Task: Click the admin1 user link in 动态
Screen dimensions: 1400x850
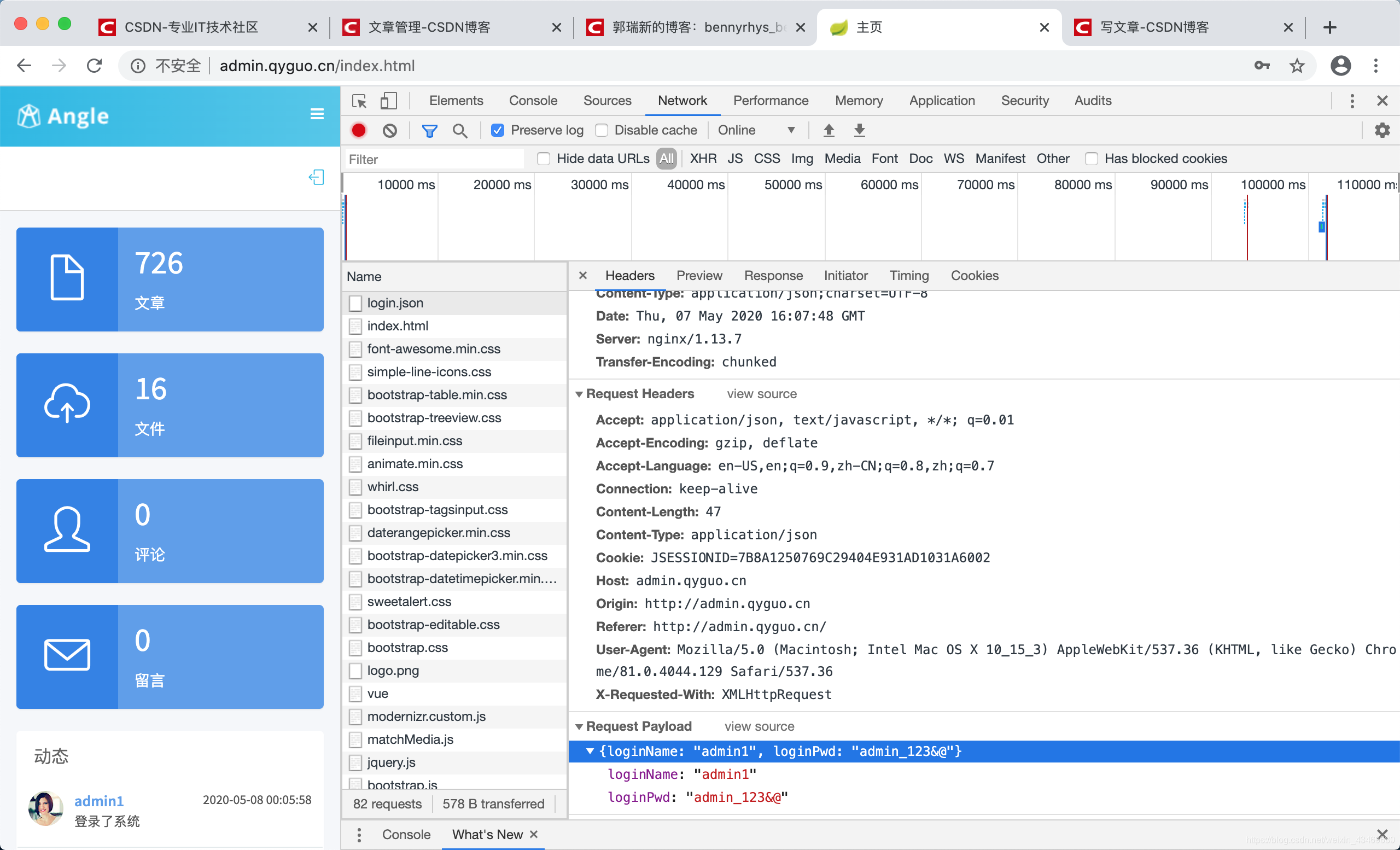Action: point(99,801)
